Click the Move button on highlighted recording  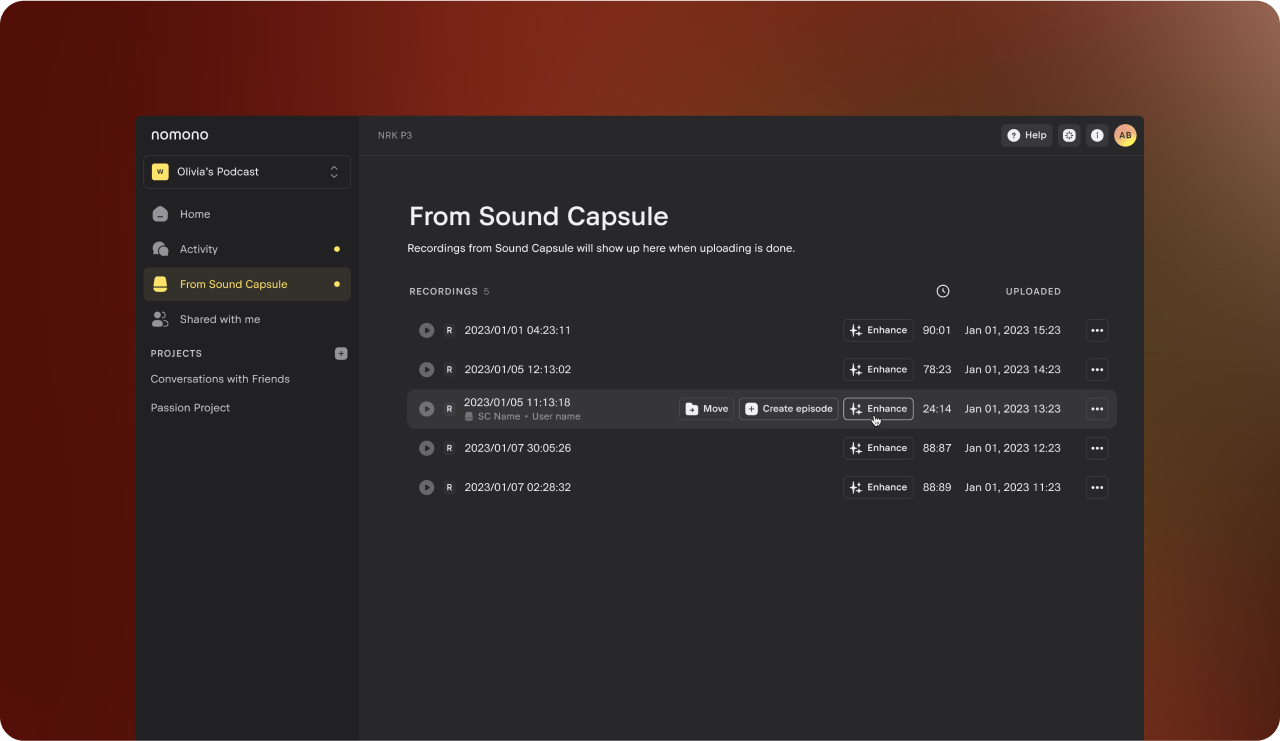coord(707,409)
